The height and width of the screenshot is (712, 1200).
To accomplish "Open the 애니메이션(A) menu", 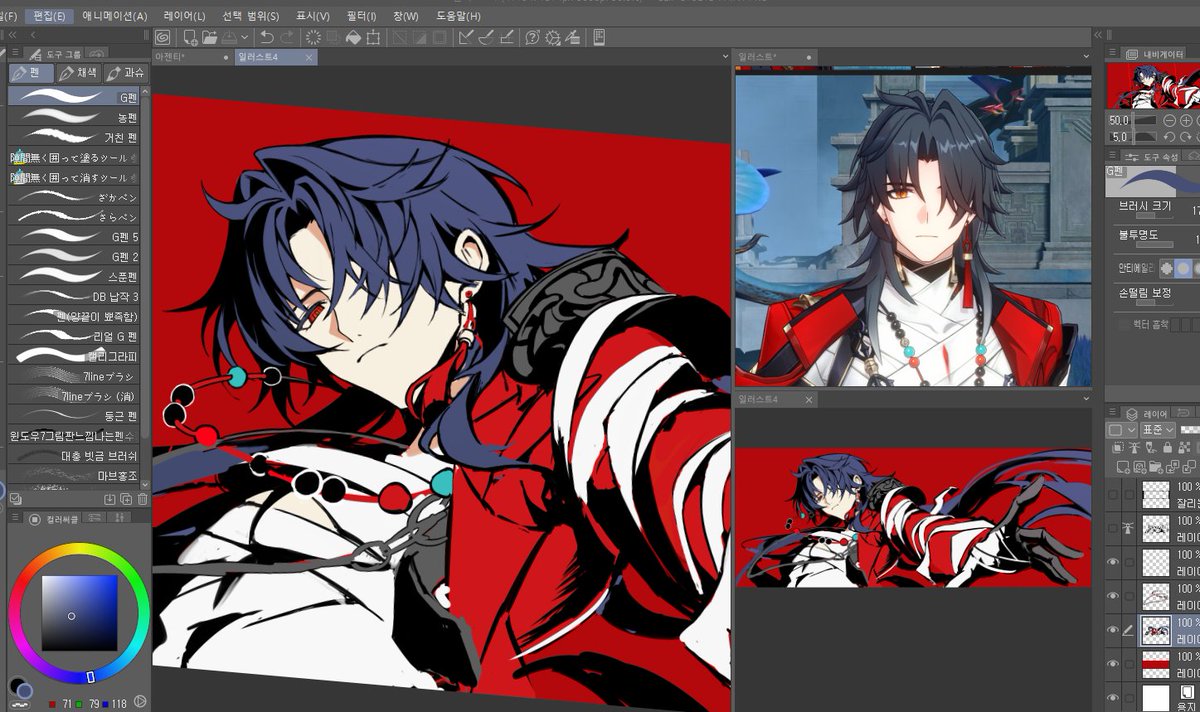I will [115, 16].
